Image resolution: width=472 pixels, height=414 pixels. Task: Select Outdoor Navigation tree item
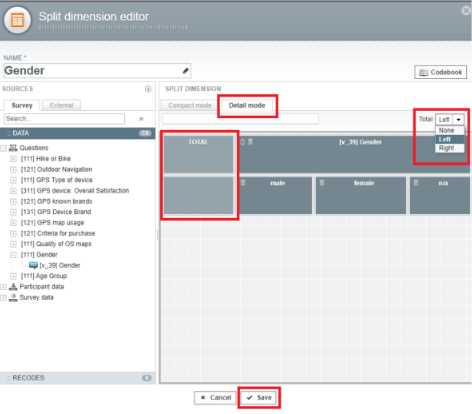[x=56, y=170]
